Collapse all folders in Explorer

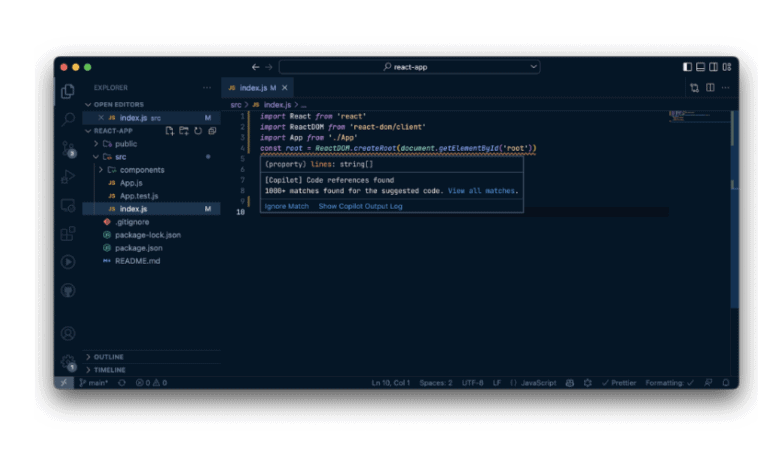[x=212, y=131]
